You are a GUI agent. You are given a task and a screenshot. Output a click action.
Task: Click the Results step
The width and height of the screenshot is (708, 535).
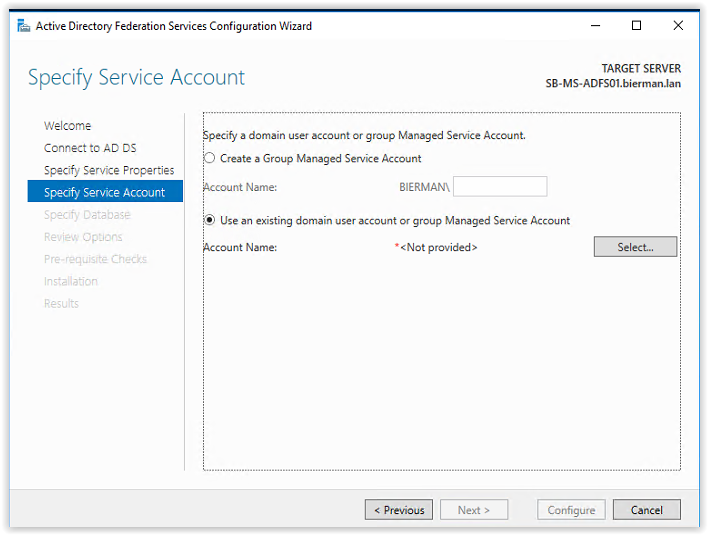tap(61, 303)
